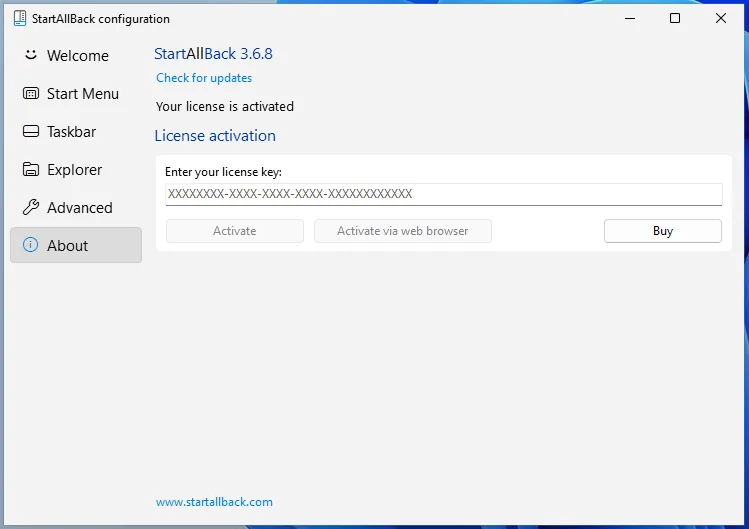Image resolution: width=749 pixels, height=529 pixels.
Task: Click the StartAllBack app icon in title bar
Action: coord(19,18)
